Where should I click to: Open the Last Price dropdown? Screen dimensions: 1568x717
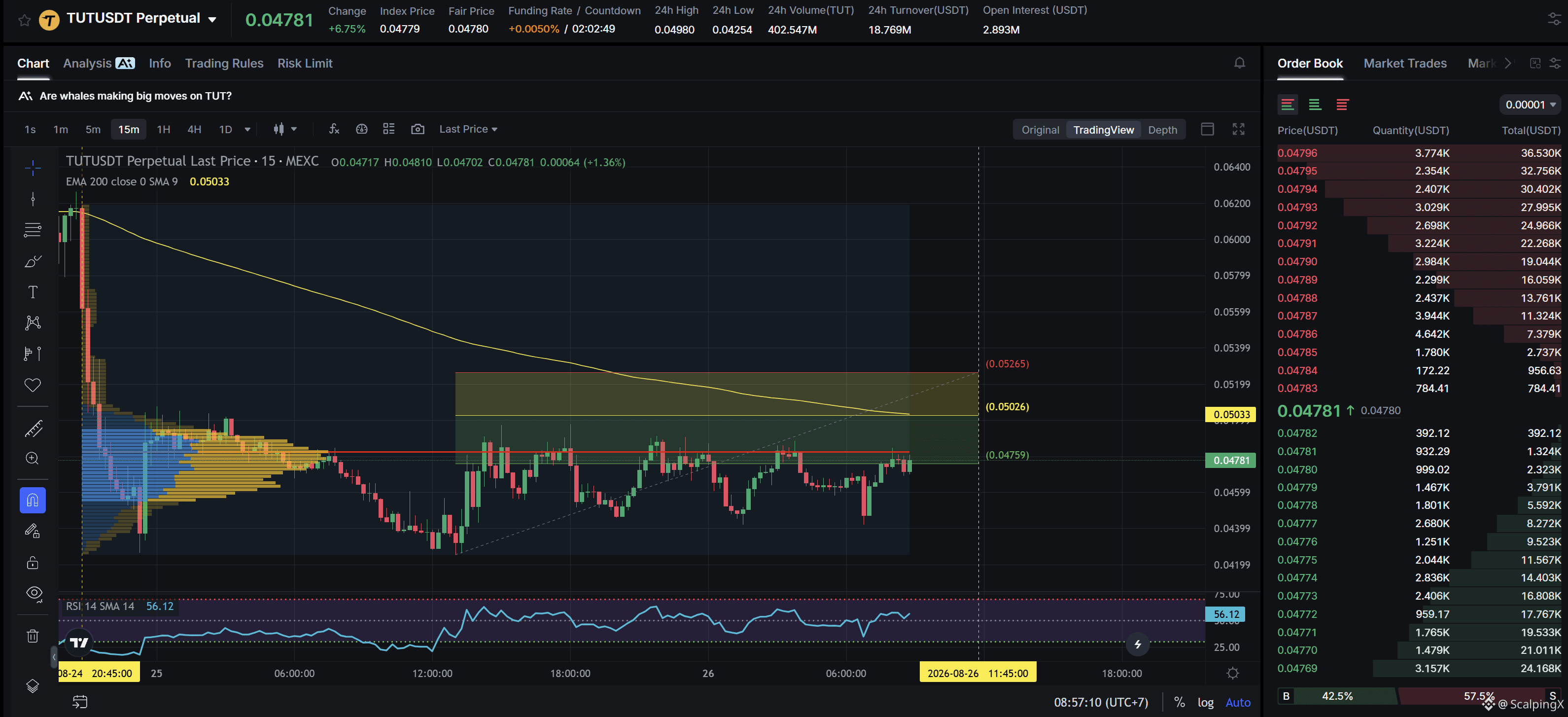pos(468,129)
